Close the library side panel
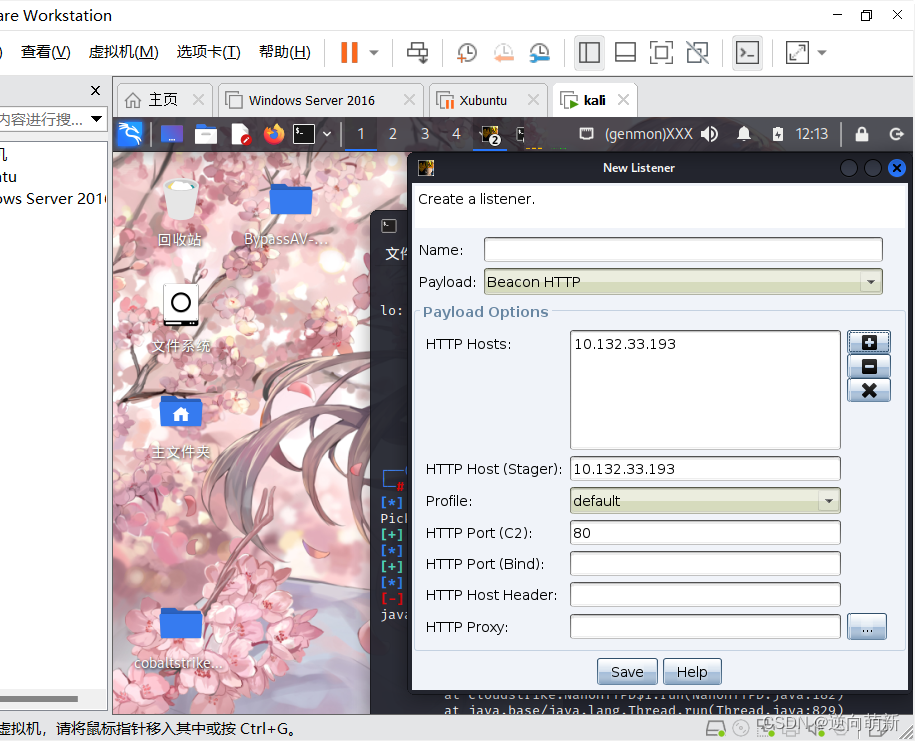915x741 pixels. click(96, 90)
